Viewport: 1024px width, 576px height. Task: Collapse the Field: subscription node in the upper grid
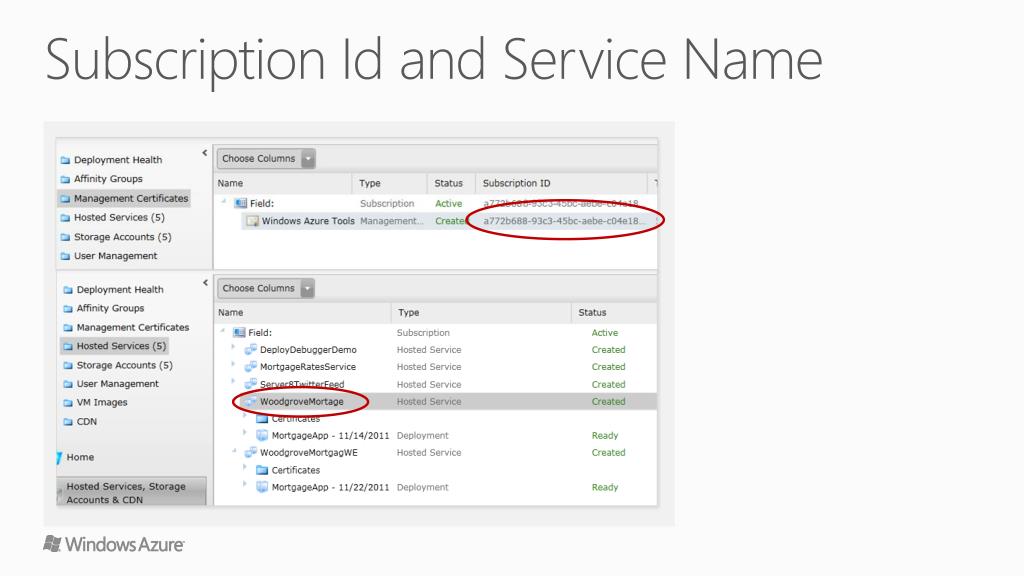[x=225, y=202]
